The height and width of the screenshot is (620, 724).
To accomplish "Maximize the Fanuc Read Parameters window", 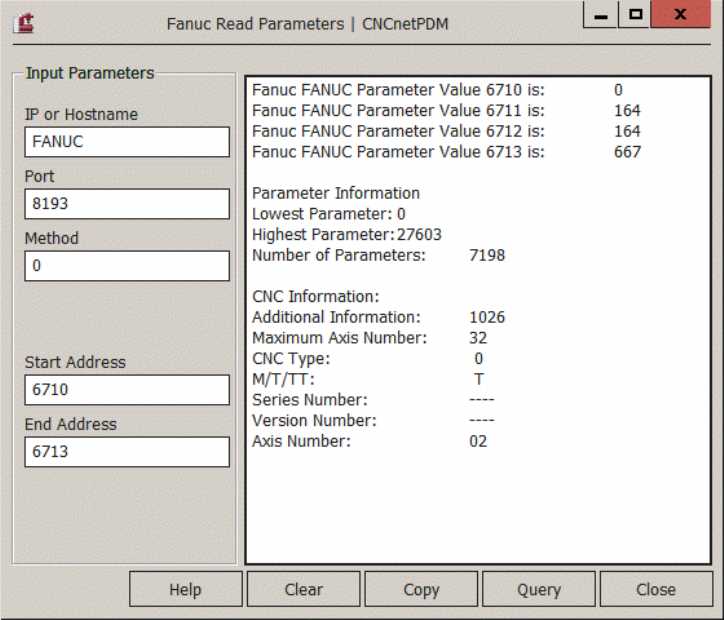I will coord(636,17).
